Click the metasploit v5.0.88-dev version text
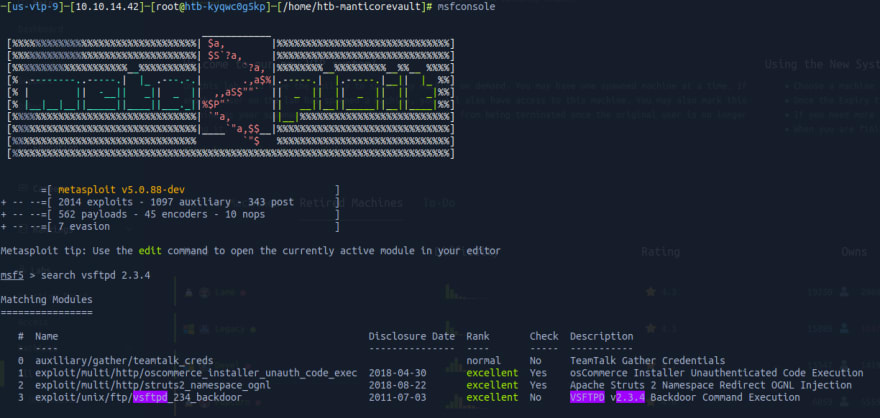The height and width of the screenshot is (418, 880). coord(121,190)
